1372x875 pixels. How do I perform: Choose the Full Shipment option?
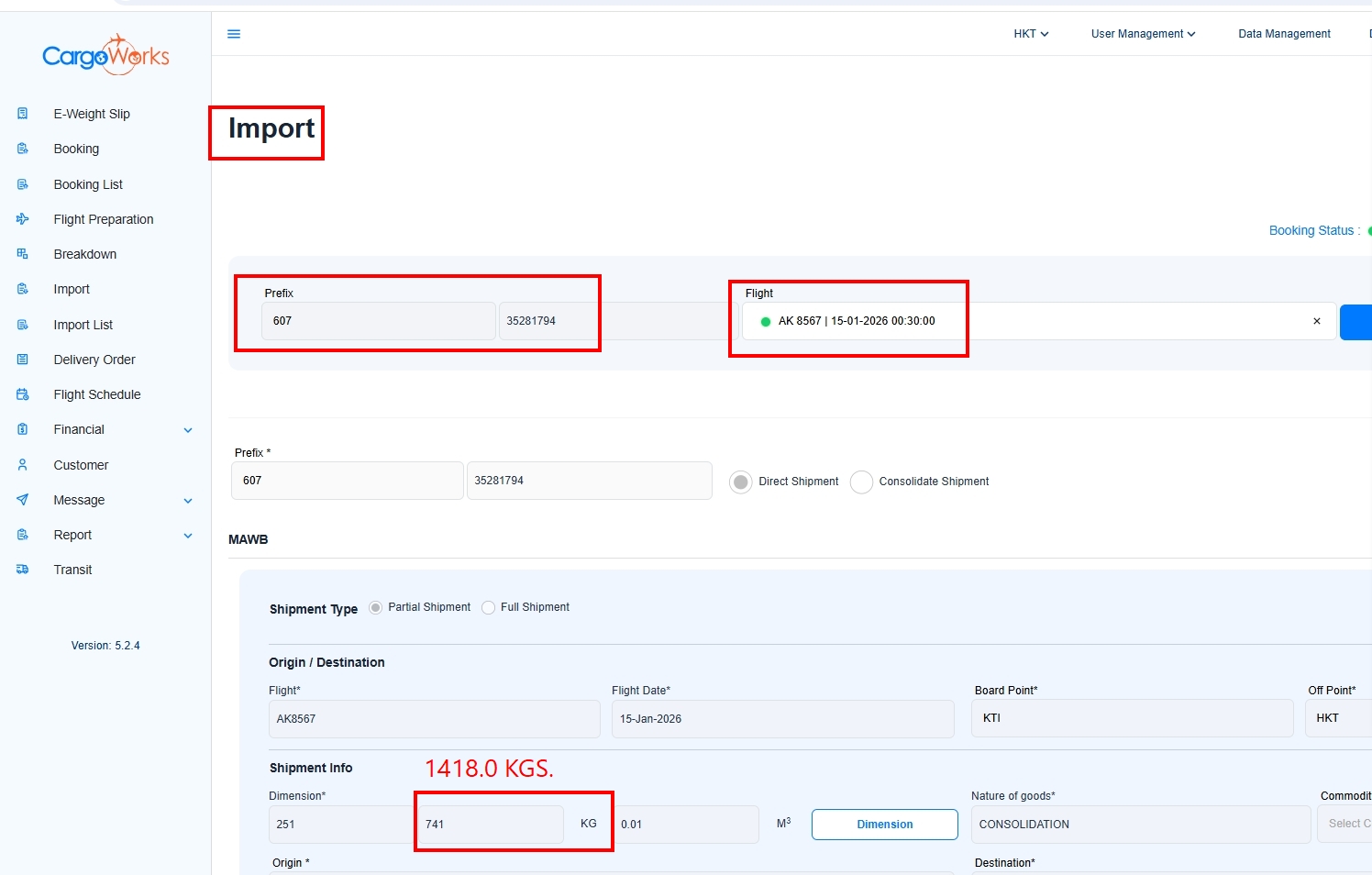click(489, 607)
